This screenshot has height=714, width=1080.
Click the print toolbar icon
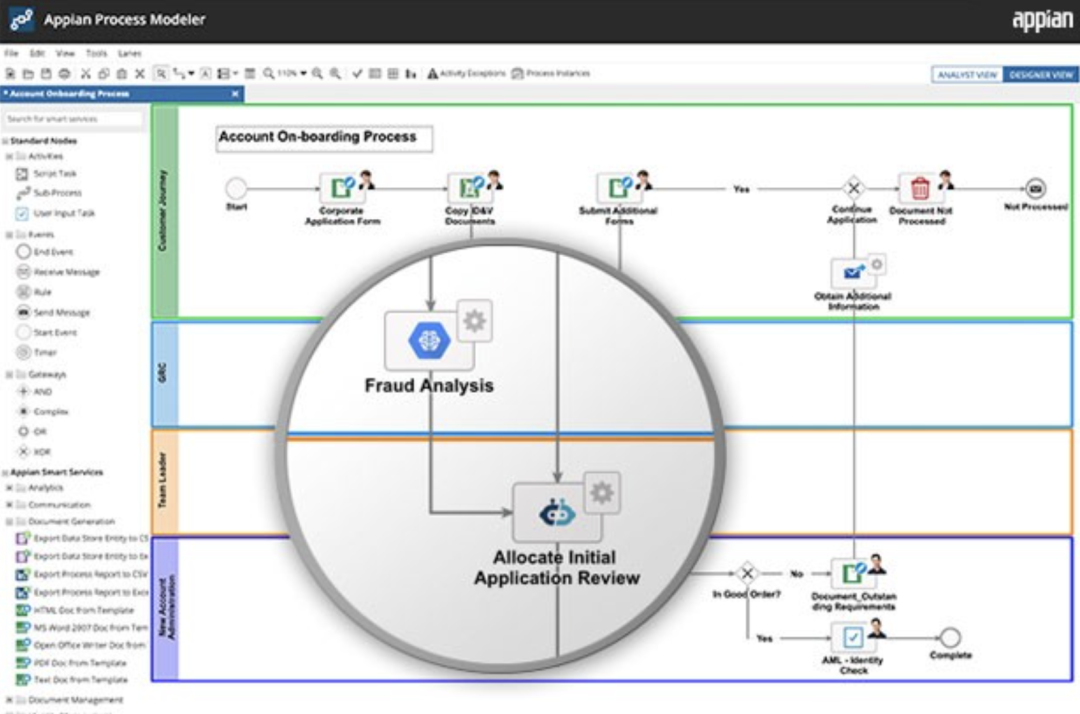click(64, 74)
